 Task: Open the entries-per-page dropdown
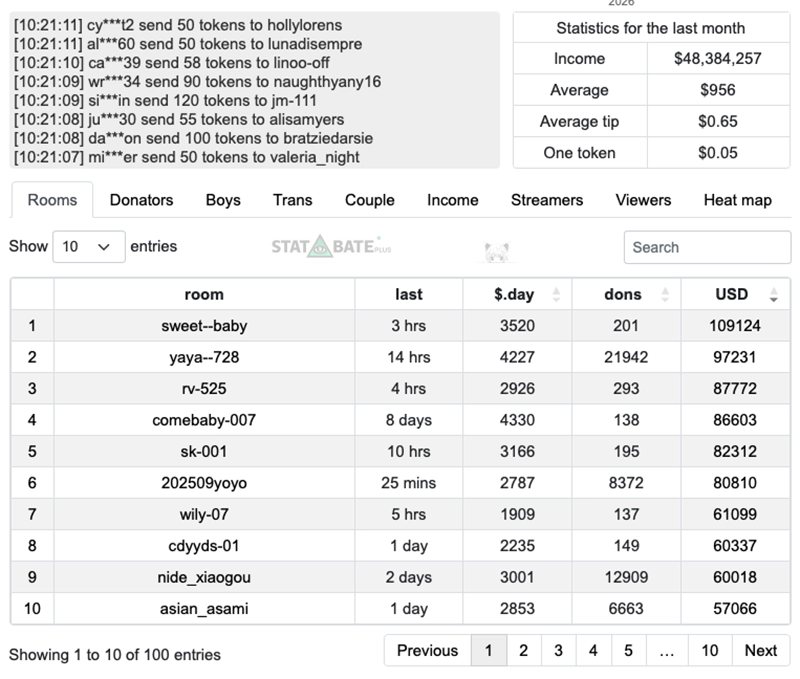tap(88, 246)
